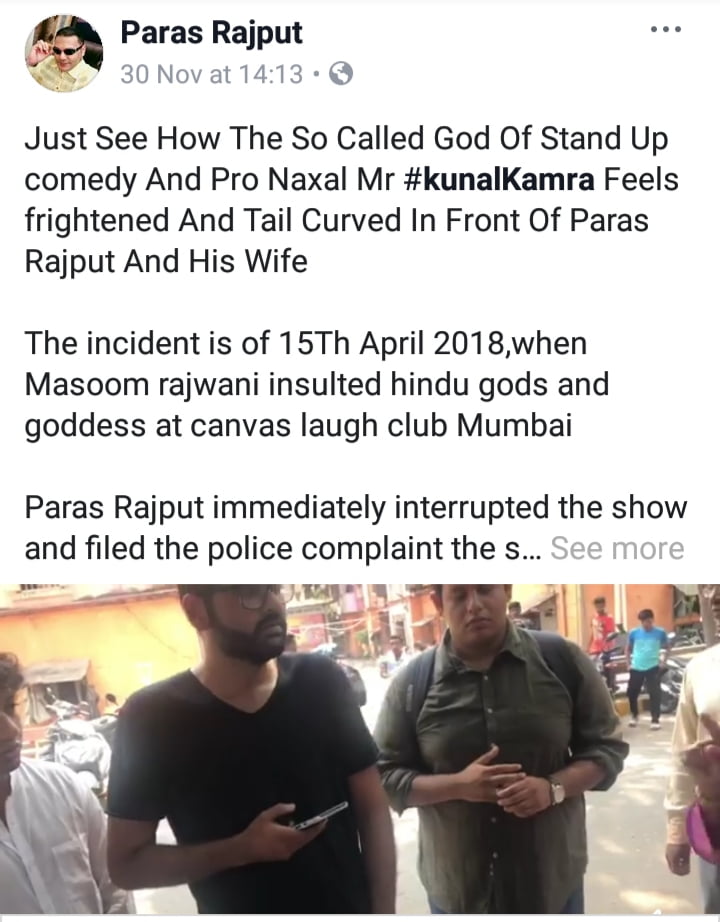Open the Paras Rajput profile name link
Viewport: 720px width, 922px height.
(211, 33)
